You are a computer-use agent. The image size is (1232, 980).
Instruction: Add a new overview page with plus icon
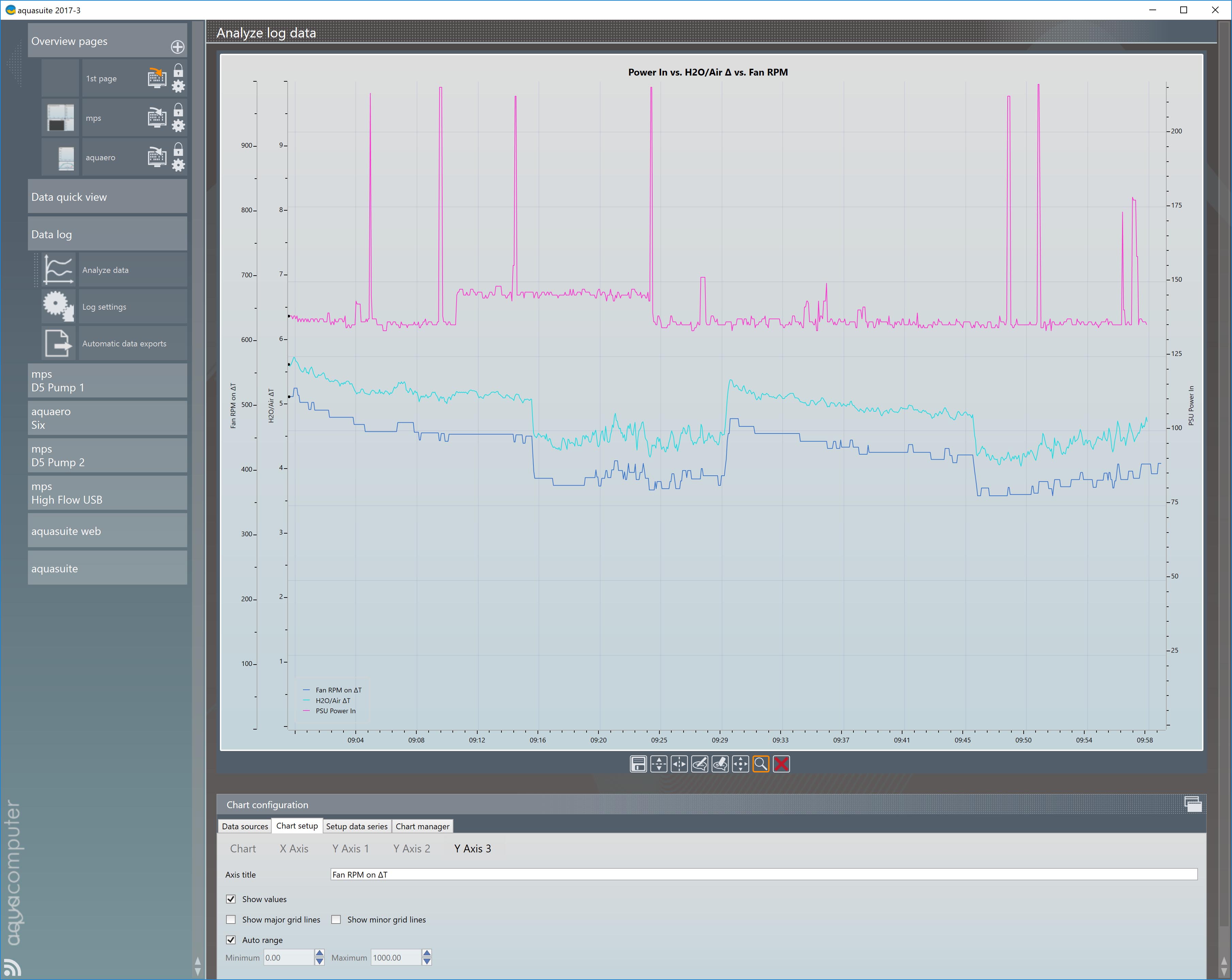(178, 47)
